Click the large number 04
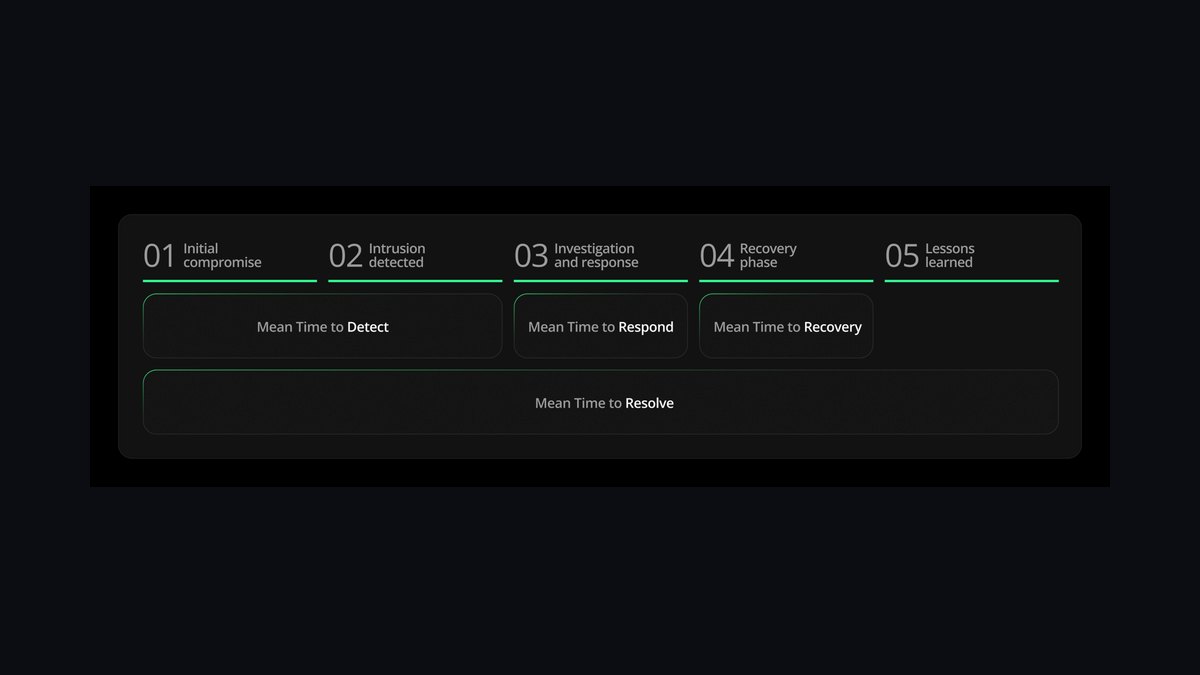The image size is (1200, 675). point(717,257)
